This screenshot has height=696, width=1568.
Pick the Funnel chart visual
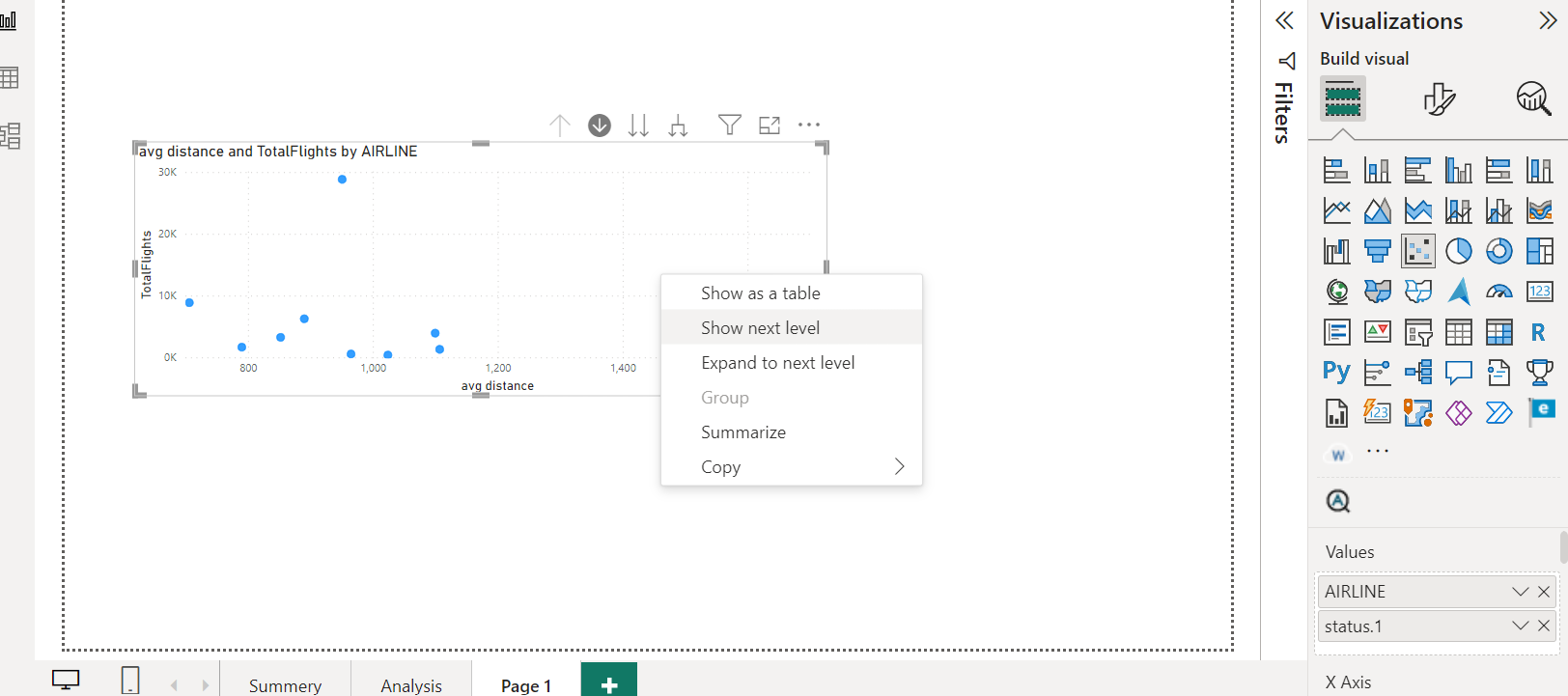tap(1377, 251)
